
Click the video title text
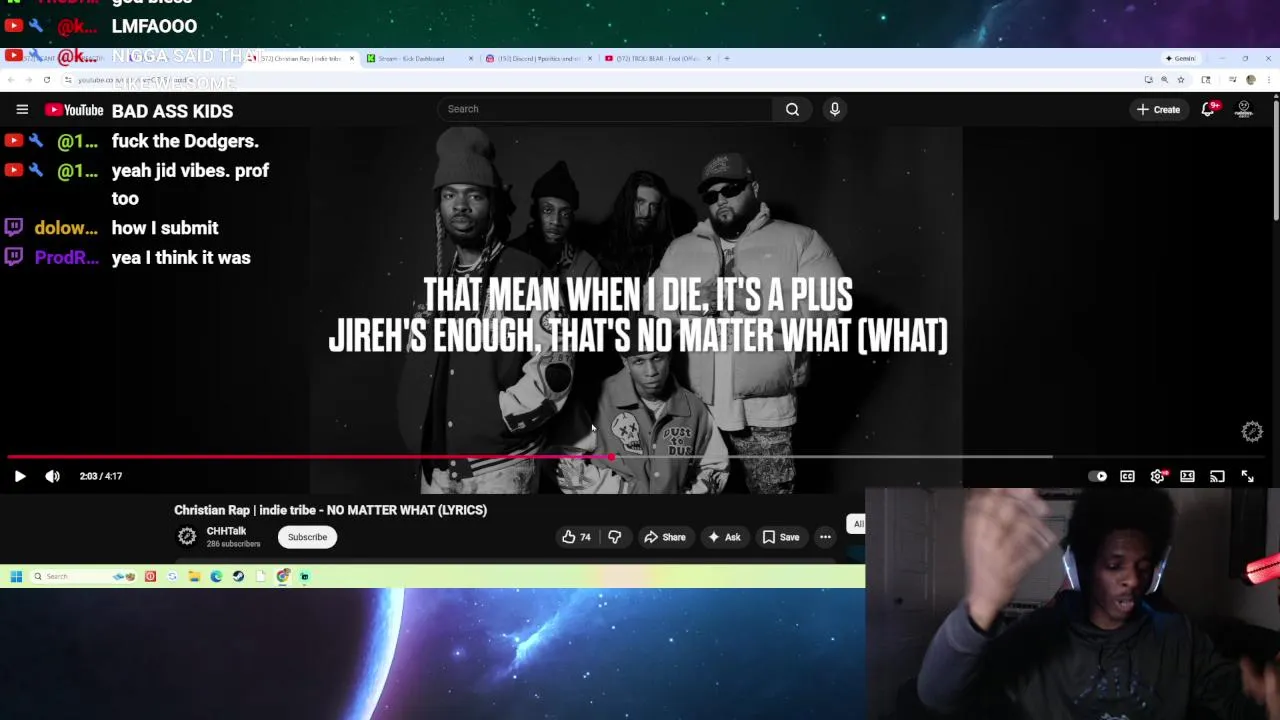pyautogui.click(x=330, y=510)
